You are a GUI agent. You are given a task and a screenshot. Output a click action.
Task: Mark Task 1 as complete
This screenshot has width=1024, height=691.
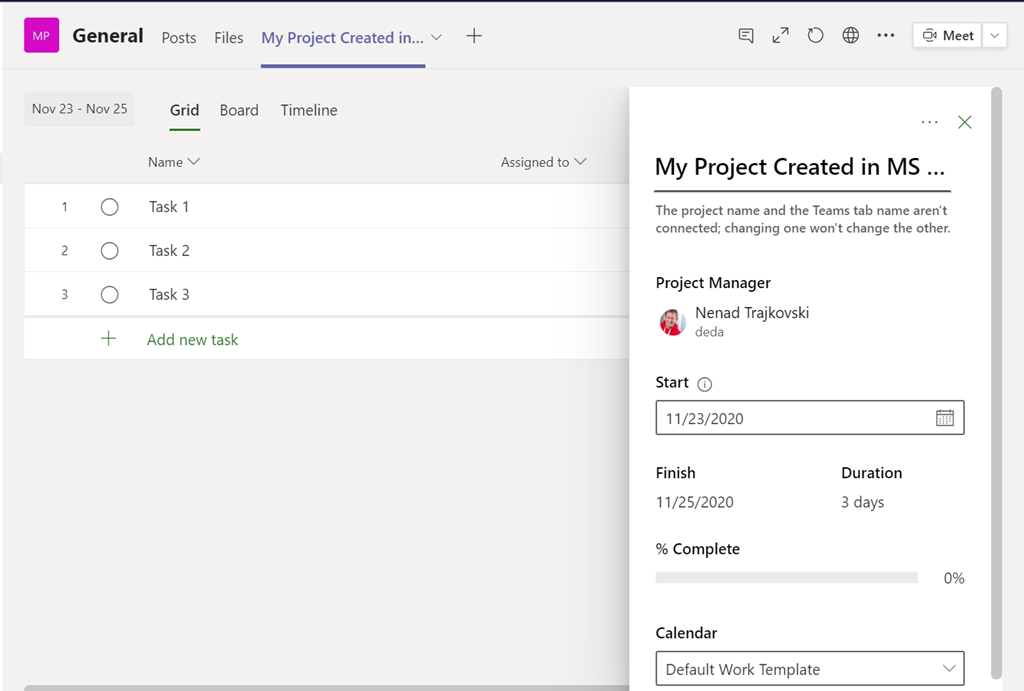pos(110,207)
